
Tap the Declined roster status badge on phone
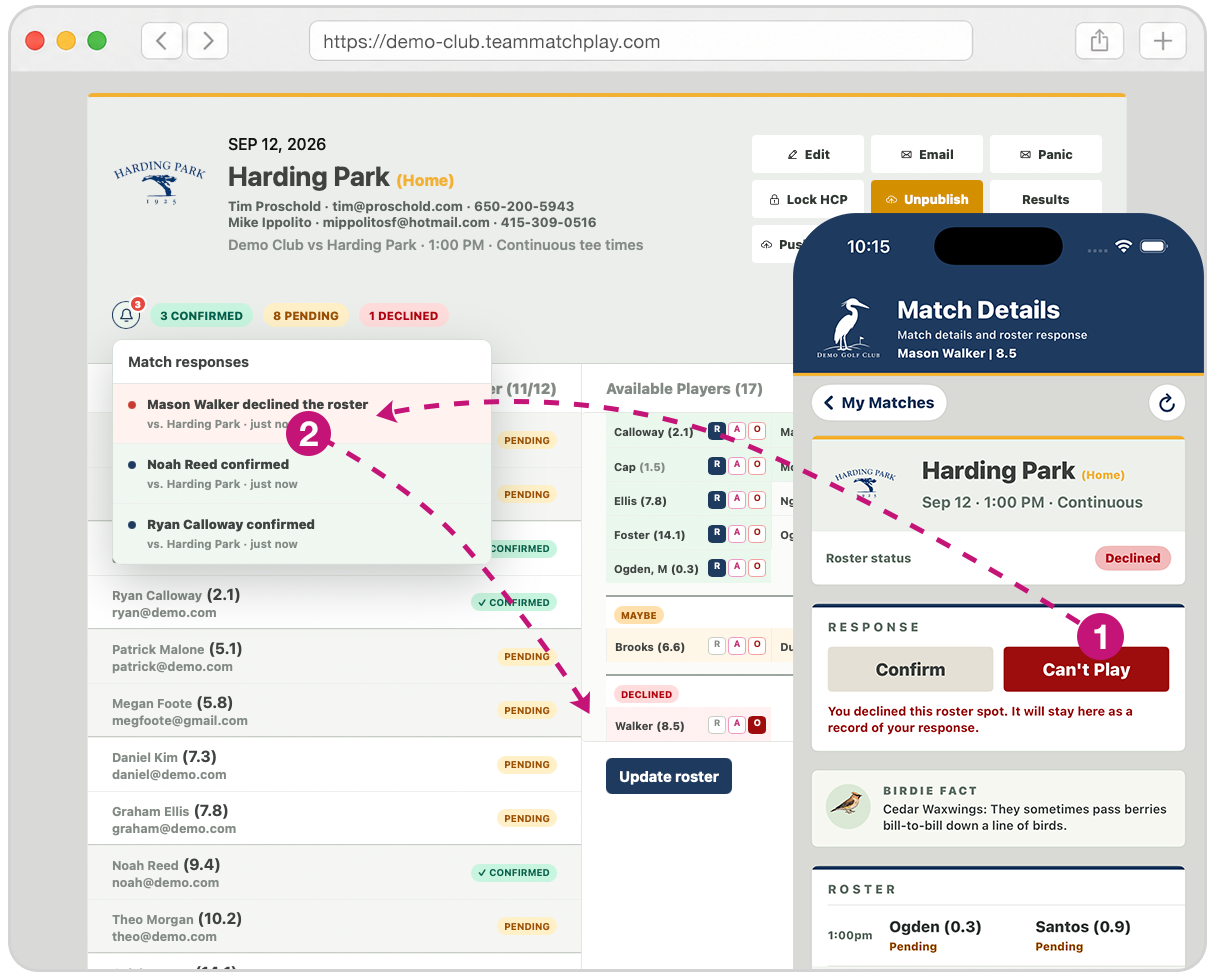(1132, 558)
